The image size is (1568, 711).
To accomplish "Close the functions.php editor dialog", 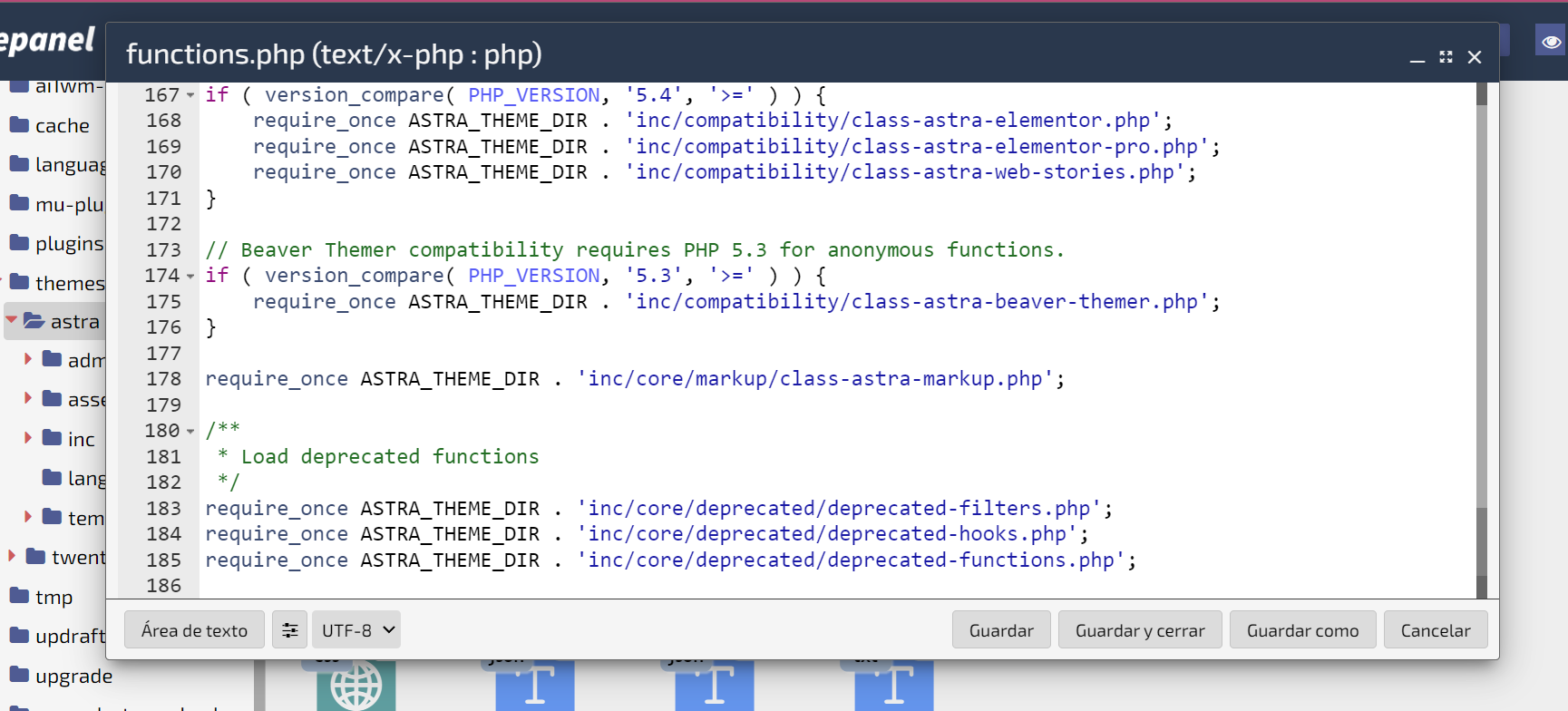I will [1475, 57].
